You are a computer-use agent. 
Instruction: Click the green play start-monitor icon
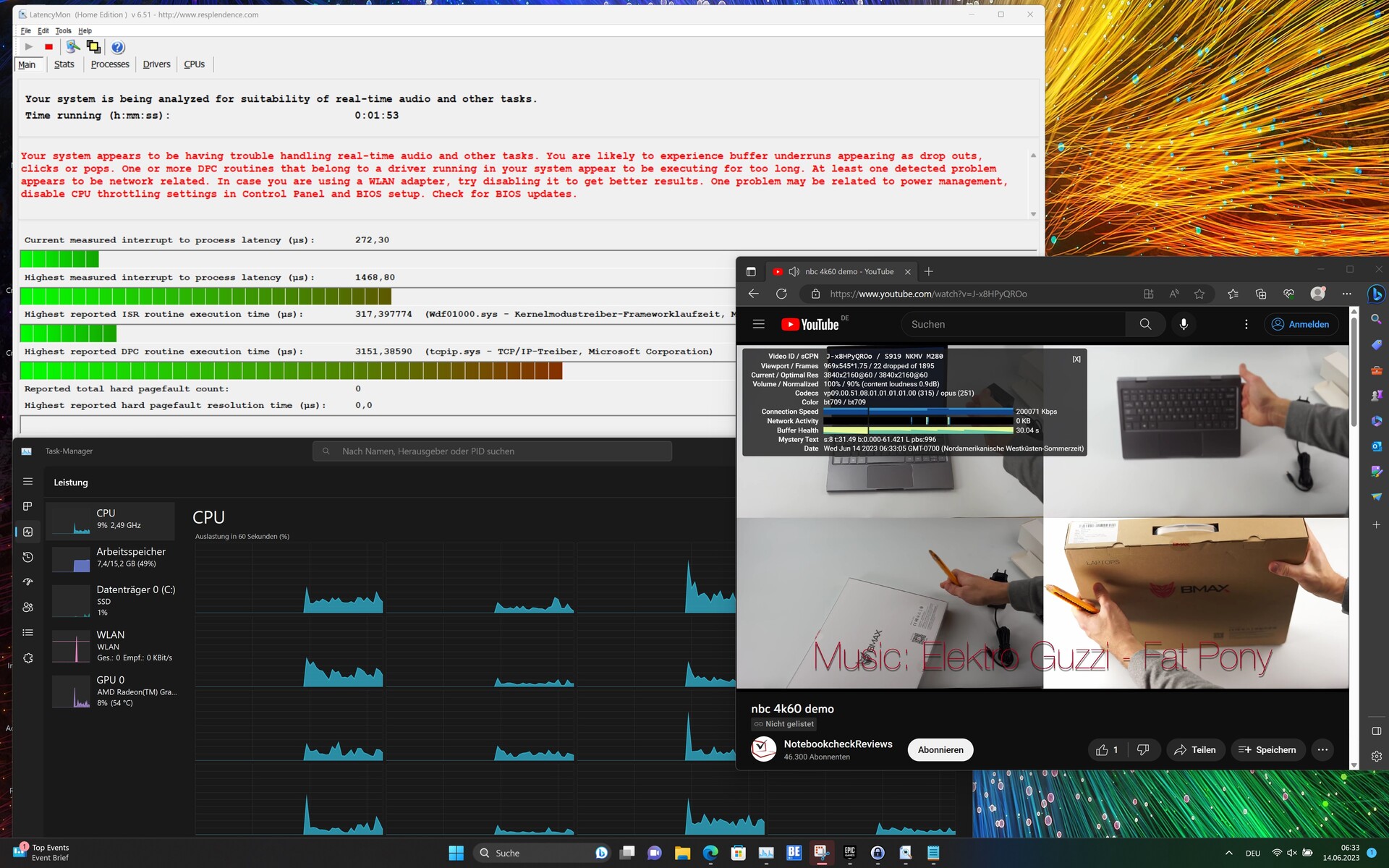click(29, 47)
